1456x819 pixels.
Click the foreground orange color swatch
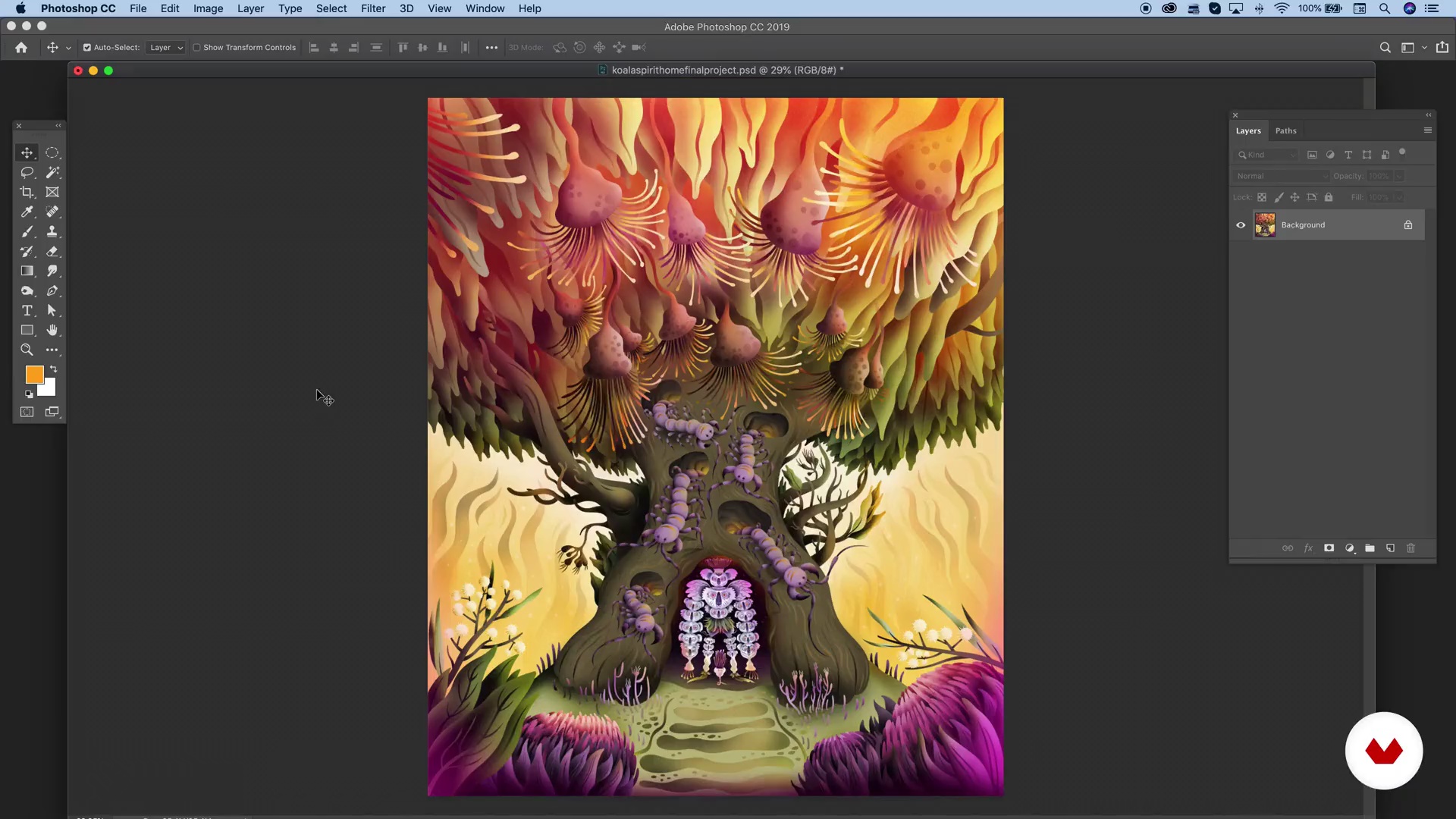pyautogui.click(x=33, y=374)
